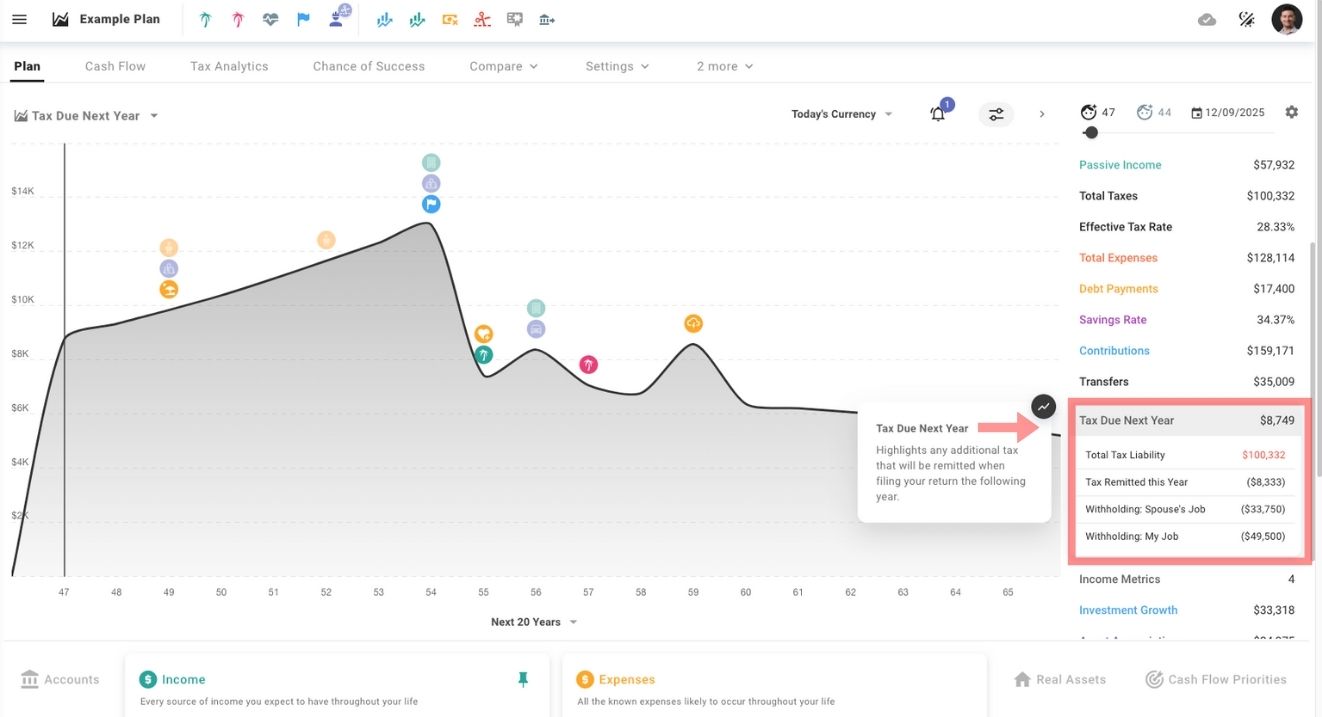
Task: Select the spouse age 44 toggle
Action: click(x=1154, y=113)
